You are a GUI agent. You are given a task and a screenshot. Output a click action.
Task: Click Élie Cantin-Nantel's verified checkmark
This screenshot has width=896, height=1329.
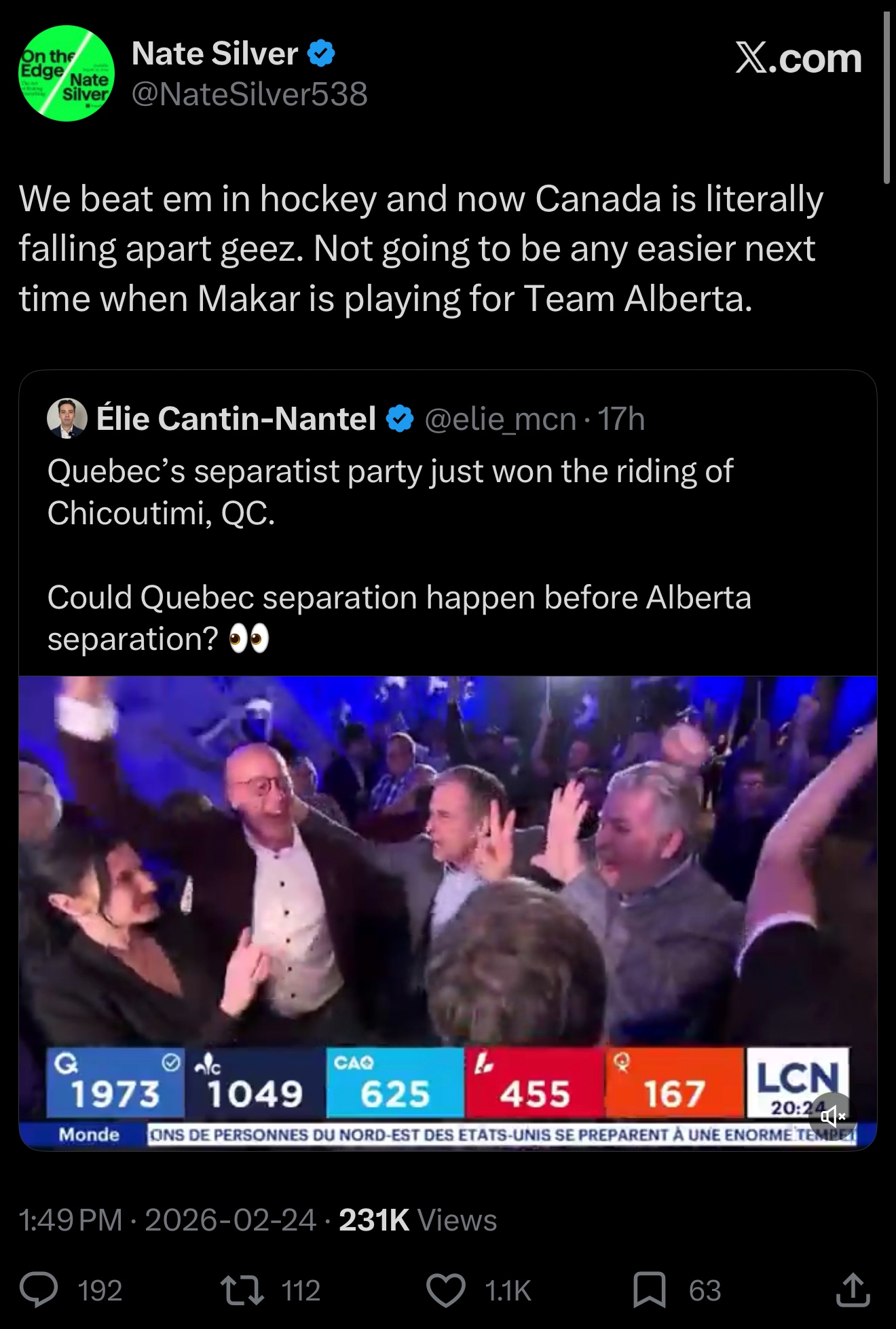click(400, 418)
